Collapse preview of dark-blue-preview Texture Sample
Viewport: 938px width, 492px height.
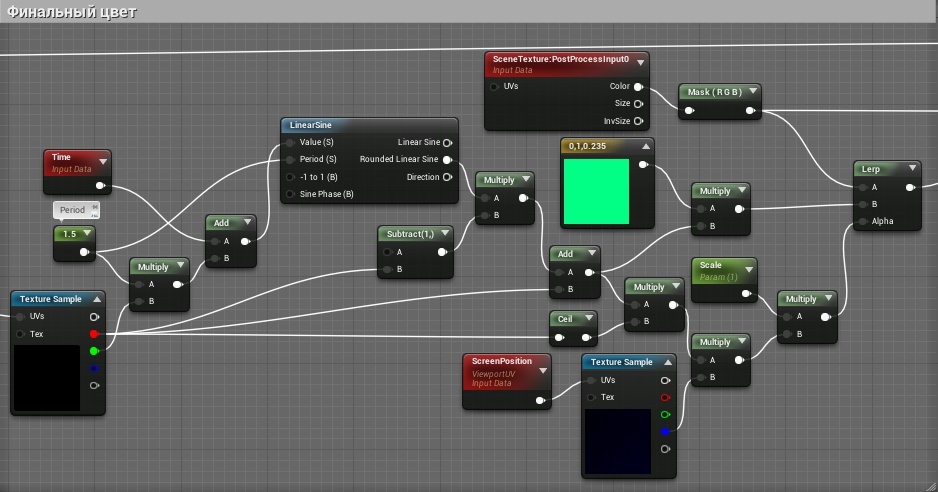point(668,362)
